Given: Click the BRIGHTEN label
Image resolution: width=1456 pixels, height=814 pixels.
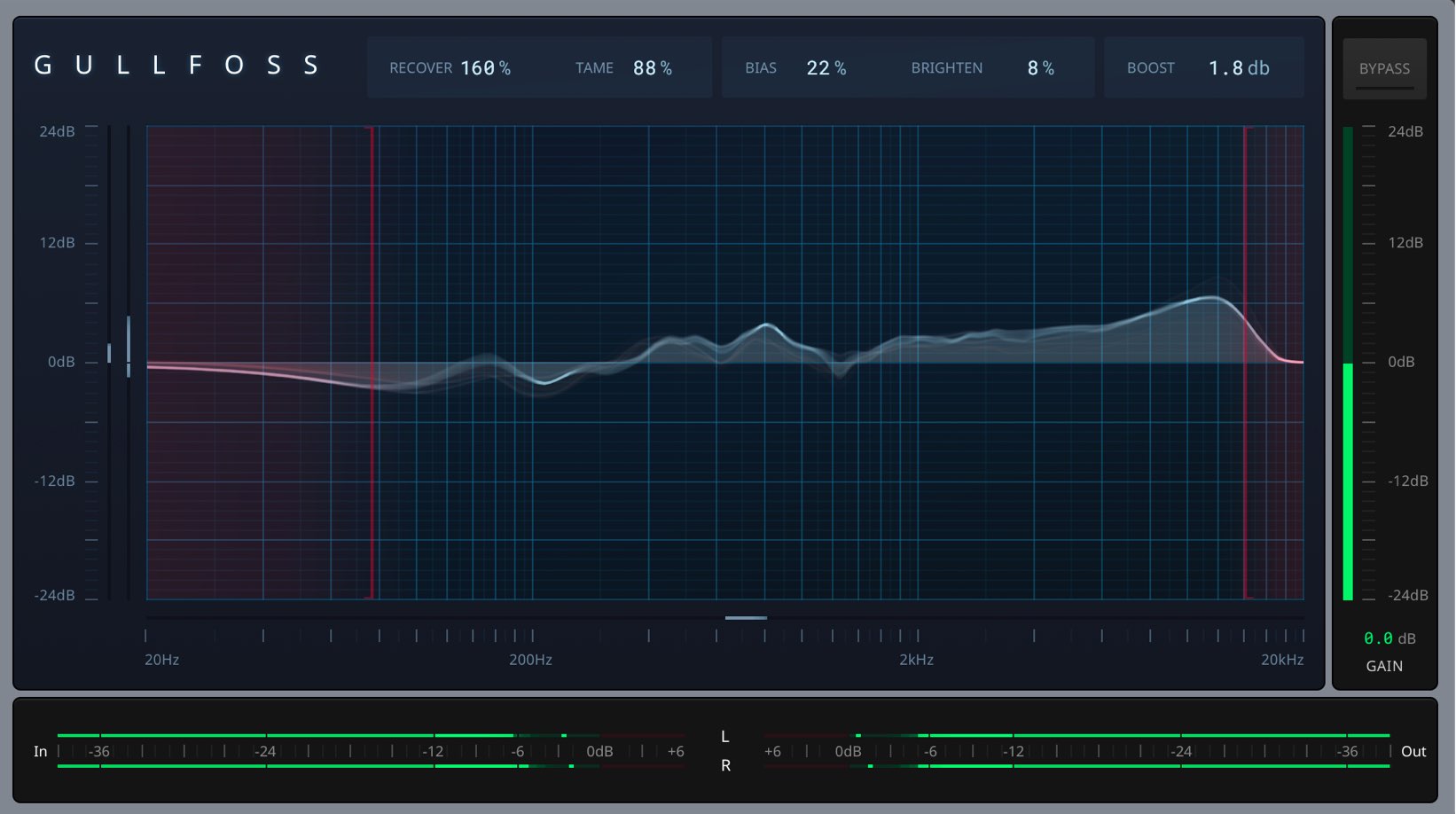Looking at the screenshot, I should (x=947, y=68).
